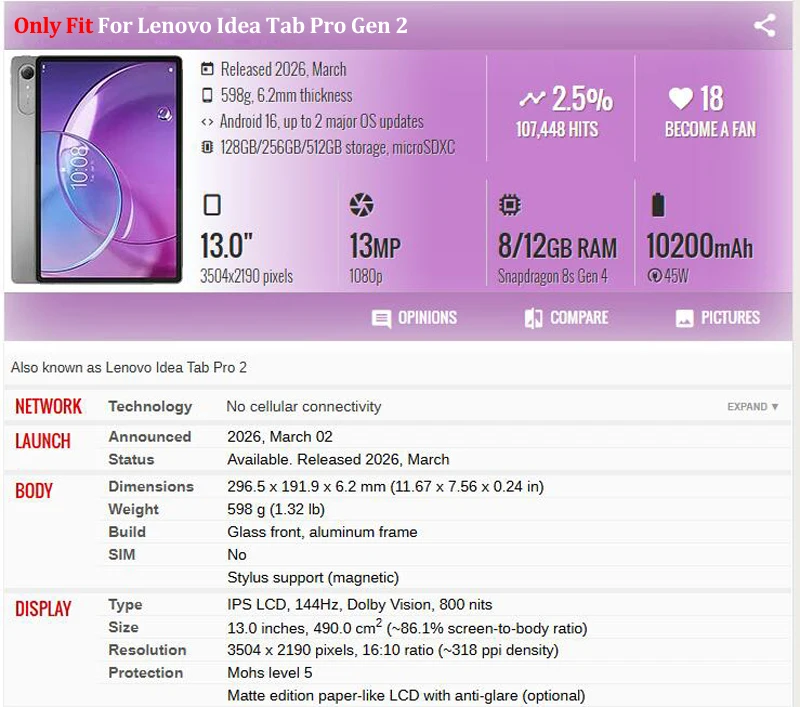Click 'No cellular connectivity' value
The width and height of the screenshot is (800, 707).
point(304,407)
